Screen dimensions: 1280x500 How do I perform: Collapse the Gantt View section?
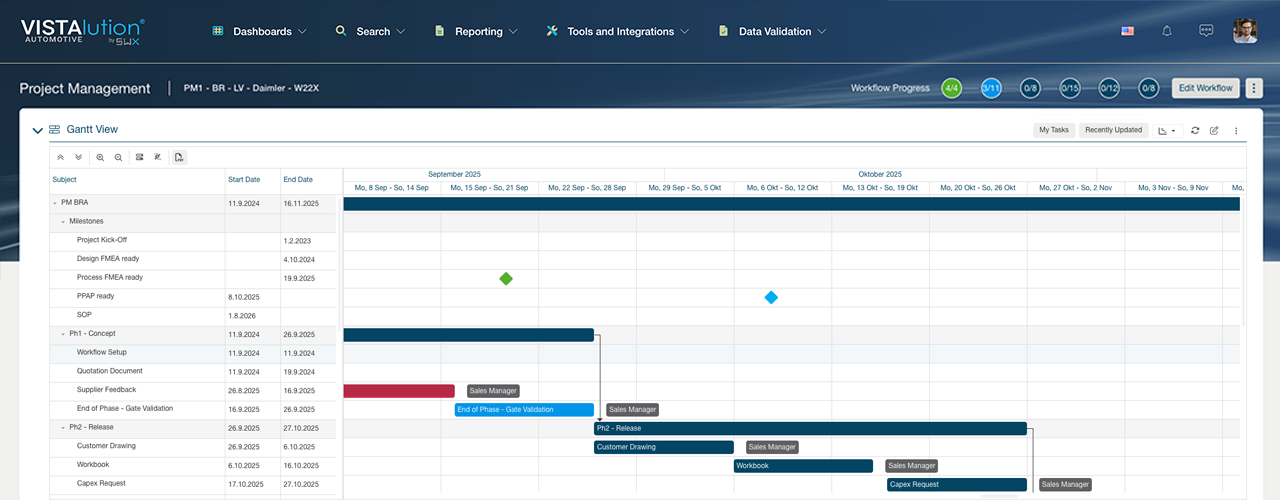point(38,130)
